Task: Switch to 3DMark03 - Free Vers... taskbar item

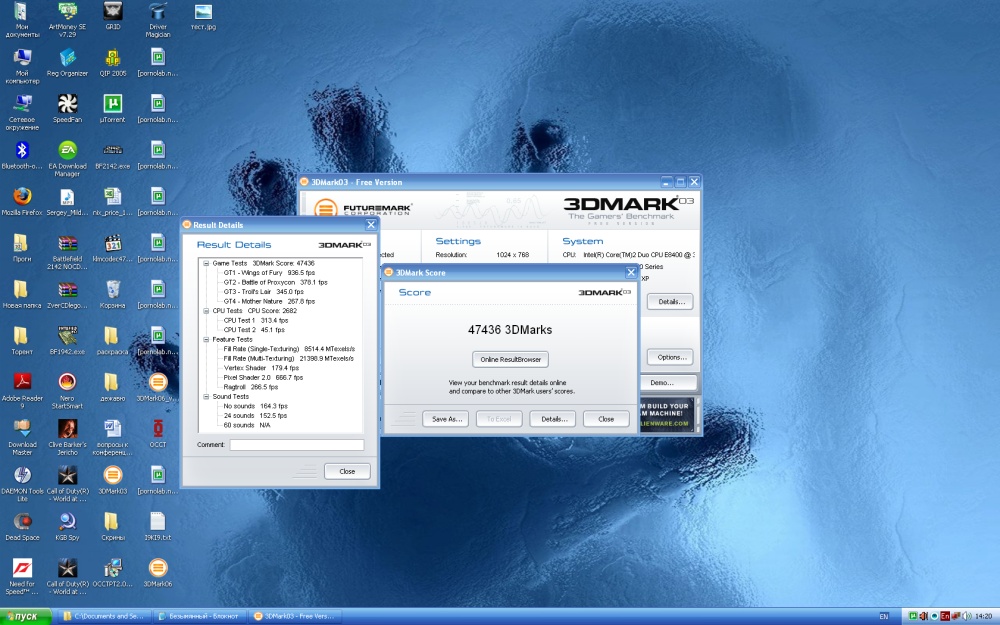Action: point(294,616)
